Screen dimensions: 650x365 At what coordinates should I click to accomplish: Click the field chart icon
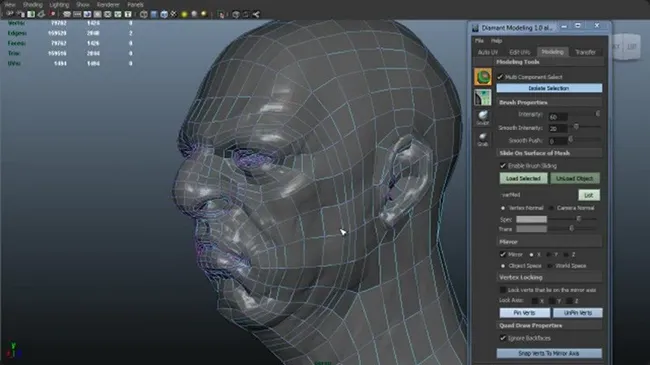107,15
